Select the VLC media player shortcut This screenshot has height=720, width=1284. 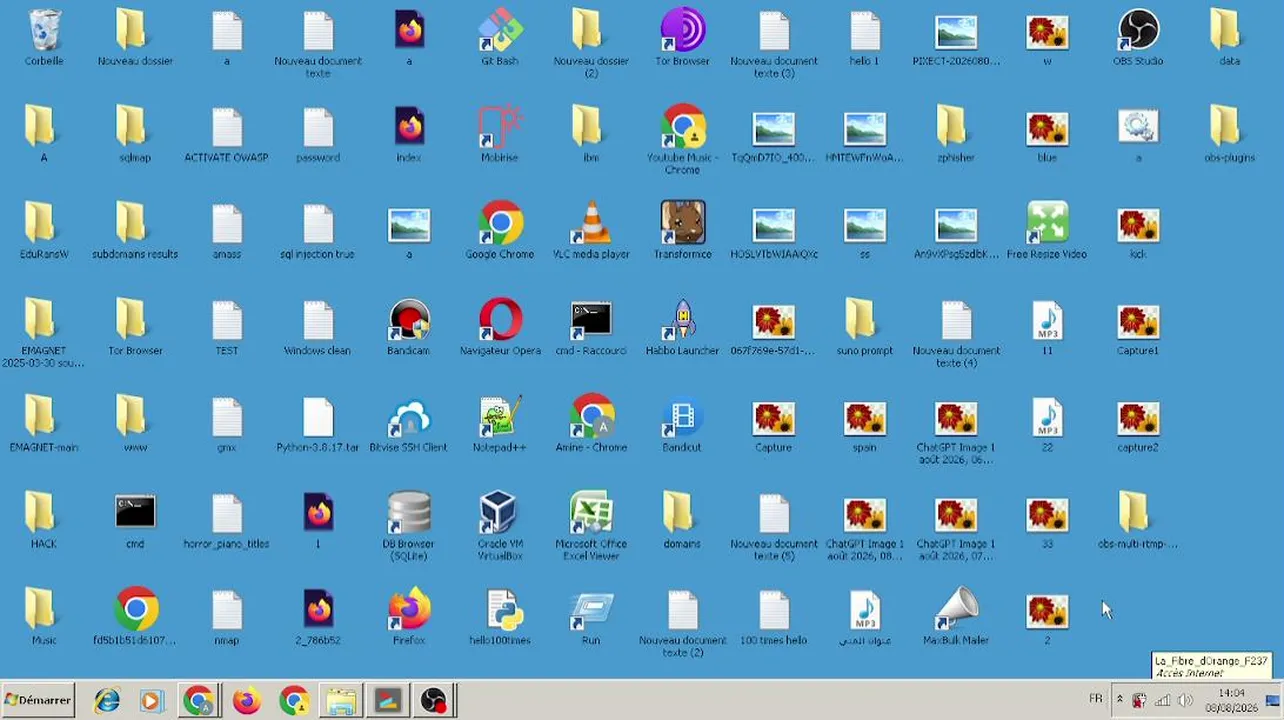point(591,232)
